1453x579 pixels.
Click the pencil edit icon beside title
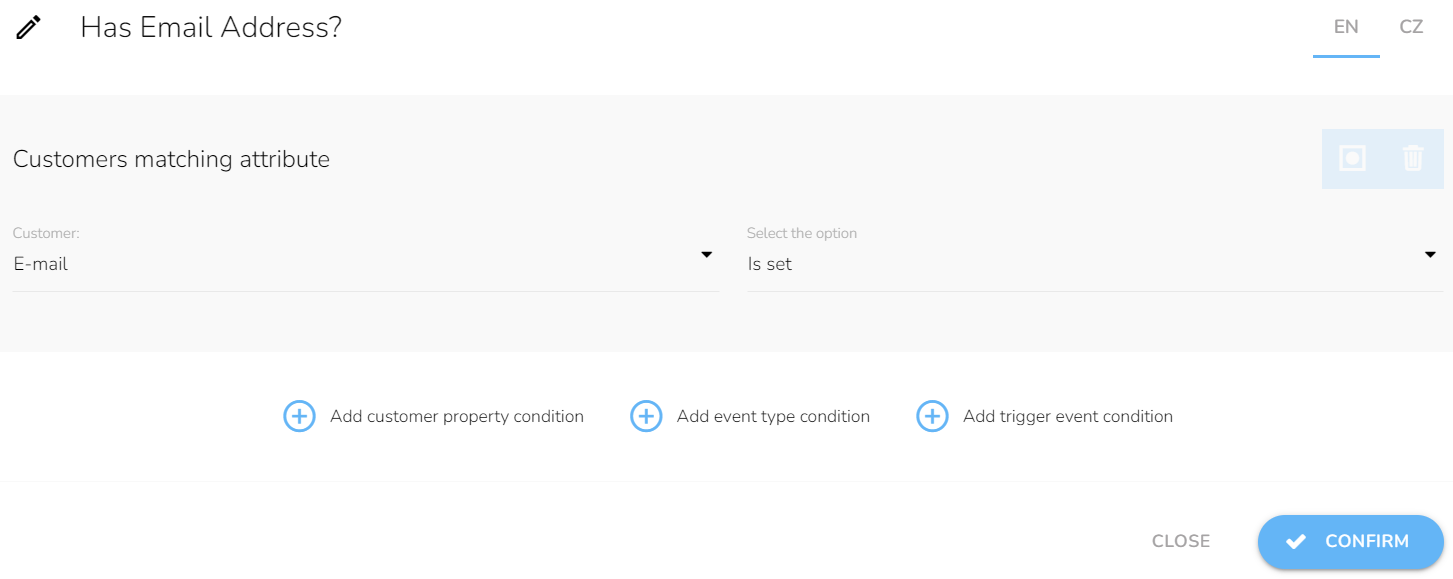(x=29, y=28)
